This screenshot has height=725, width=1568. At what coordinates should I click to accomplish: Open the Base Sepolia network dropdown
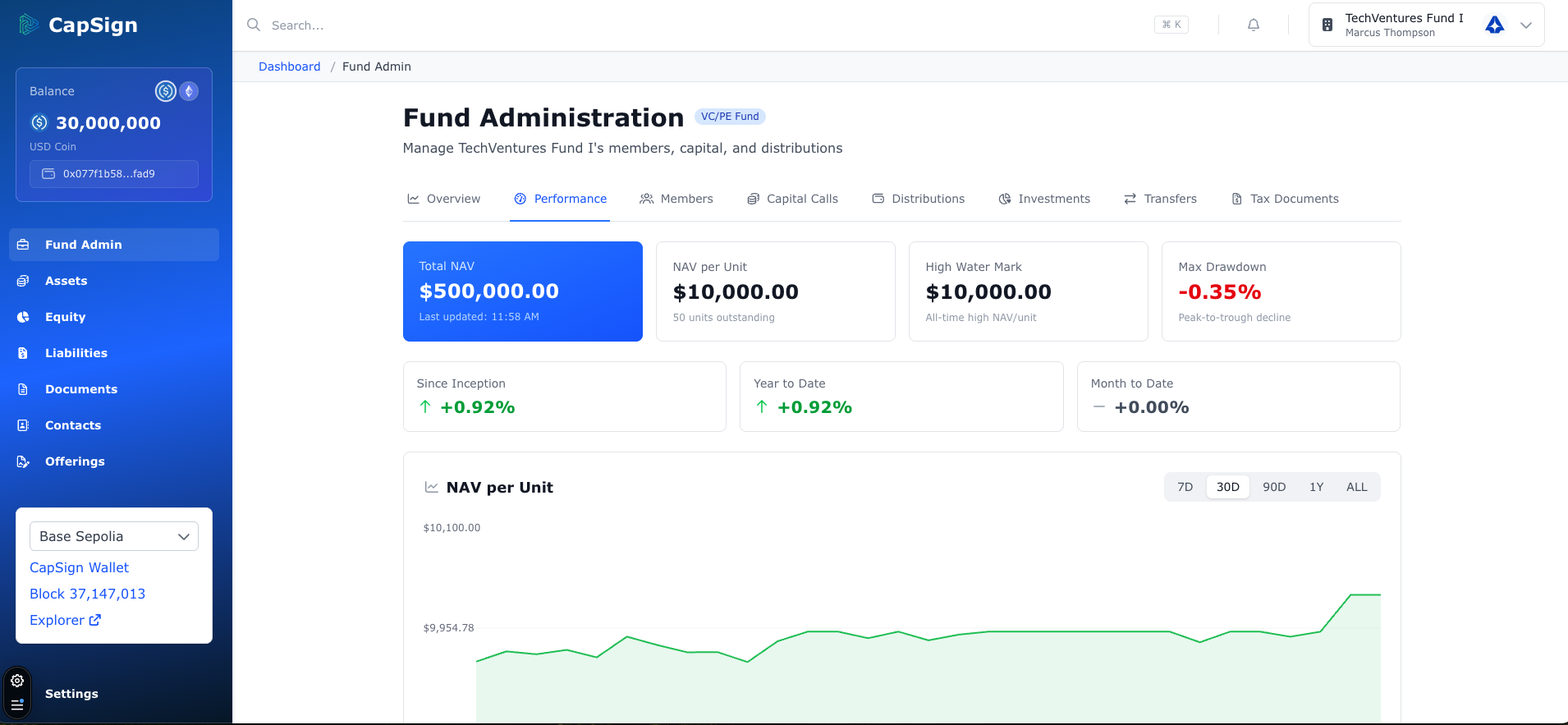114,536
